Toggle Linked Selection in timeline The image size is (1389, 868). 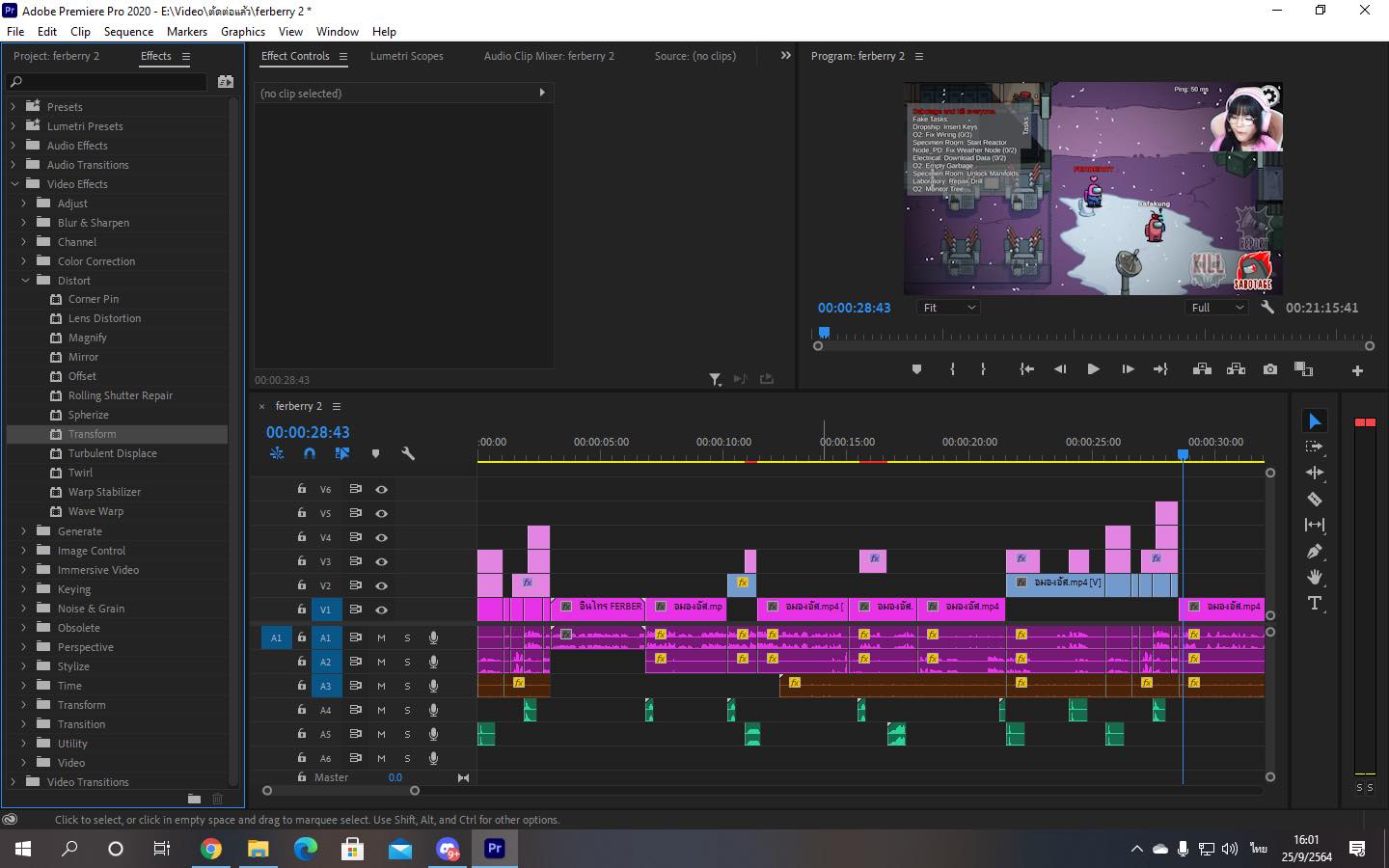[342, 453]
